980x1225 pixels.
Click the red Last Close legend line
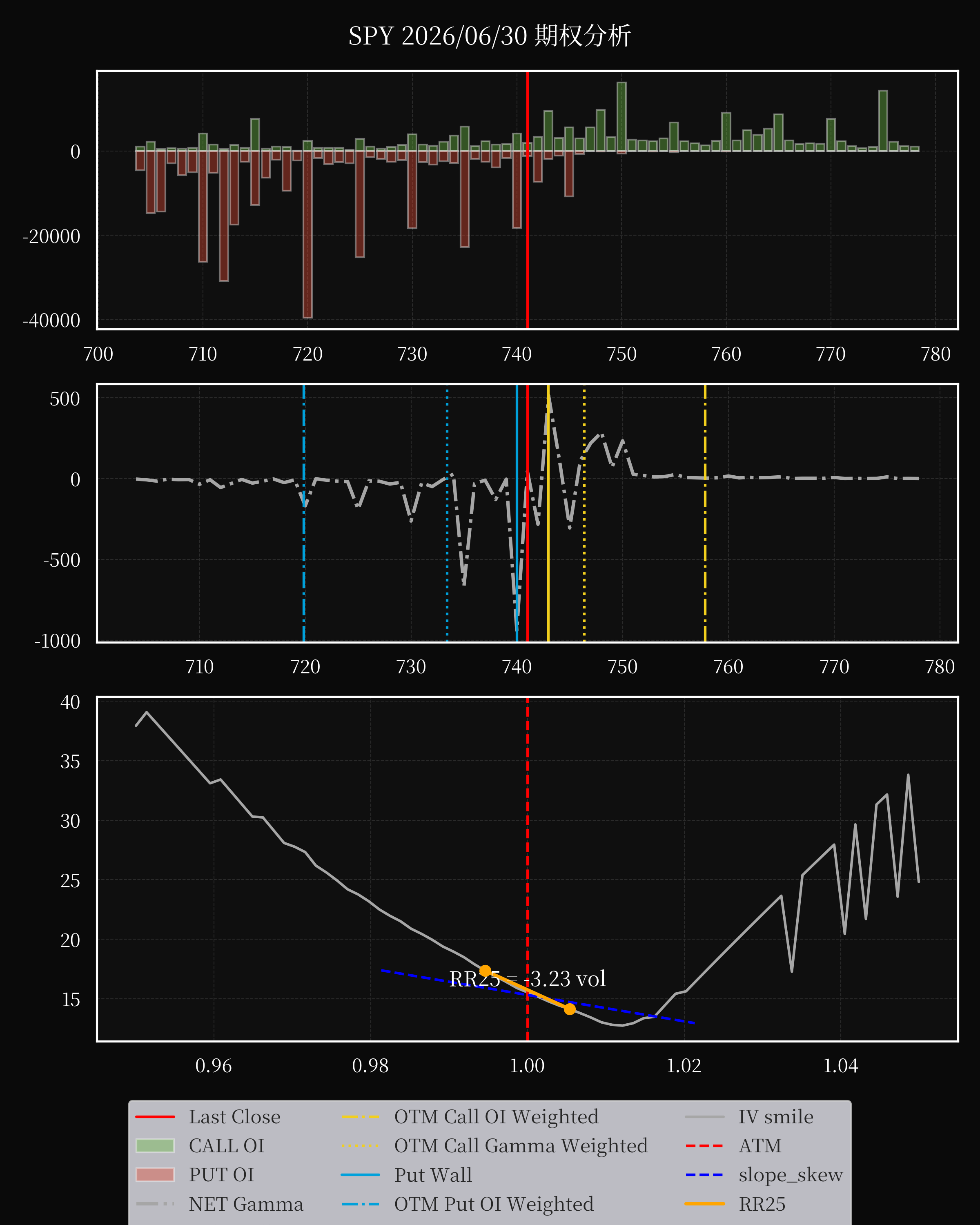click(155, 1116)
